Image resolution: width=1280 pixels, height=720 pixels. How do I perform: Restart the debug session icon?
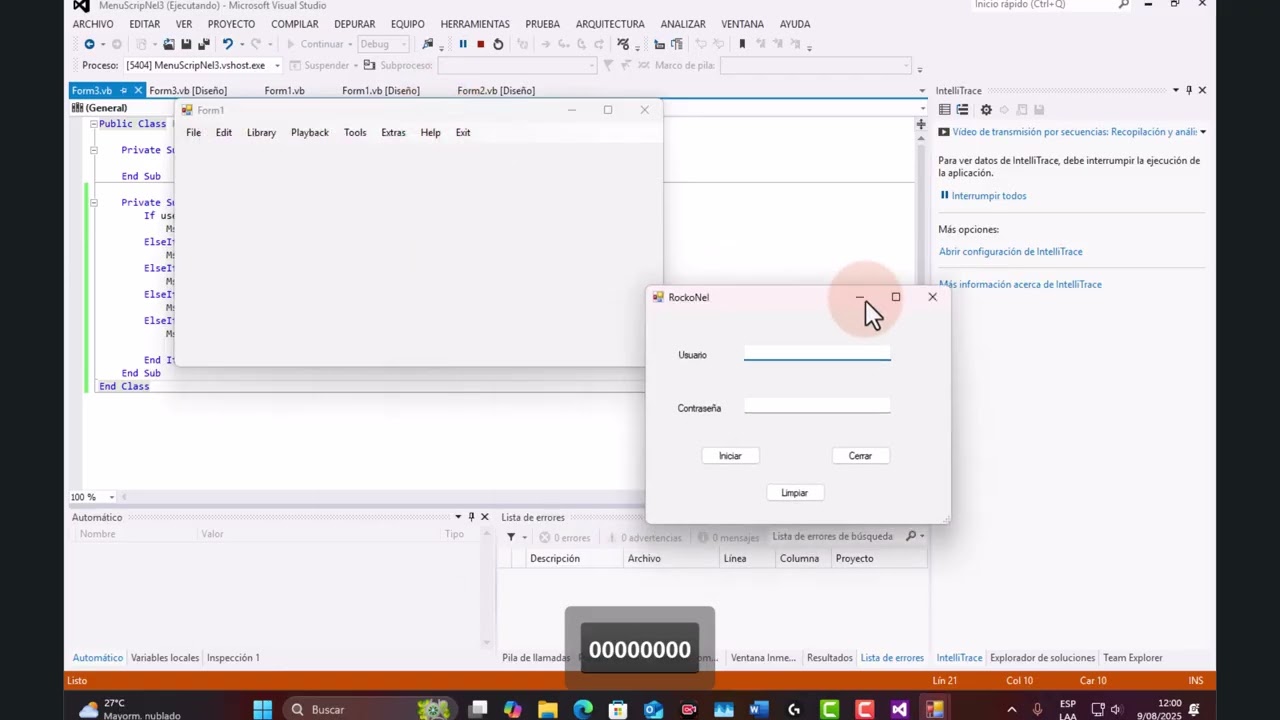click(x=498, y=44)
